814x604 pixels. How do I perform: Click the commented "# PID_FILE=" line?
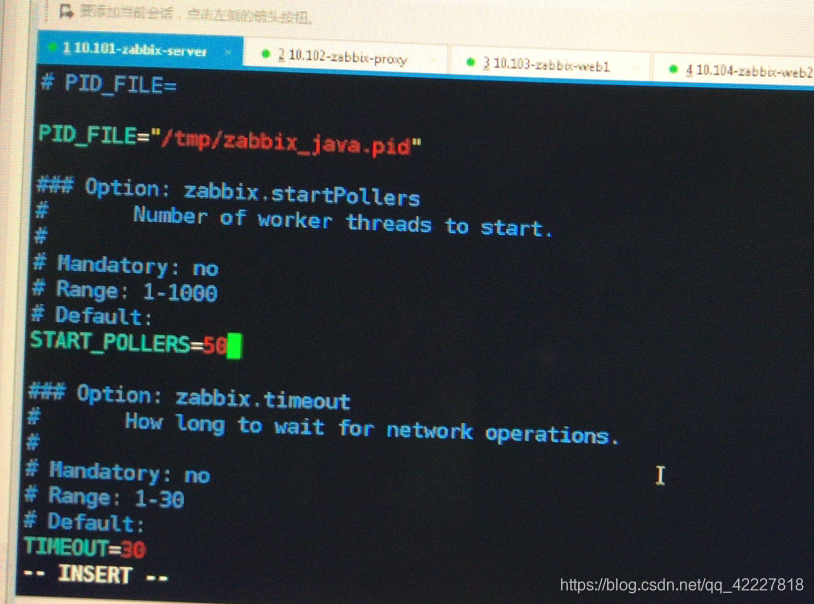click(110, 84)
